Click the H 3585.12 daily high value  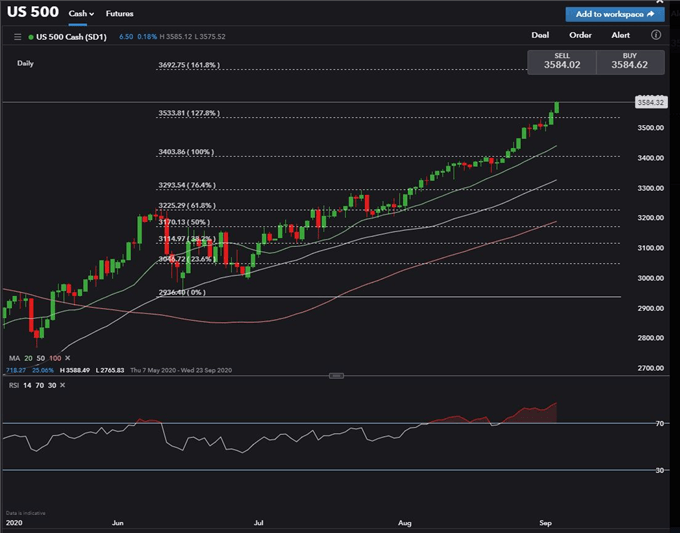(176, 37)
